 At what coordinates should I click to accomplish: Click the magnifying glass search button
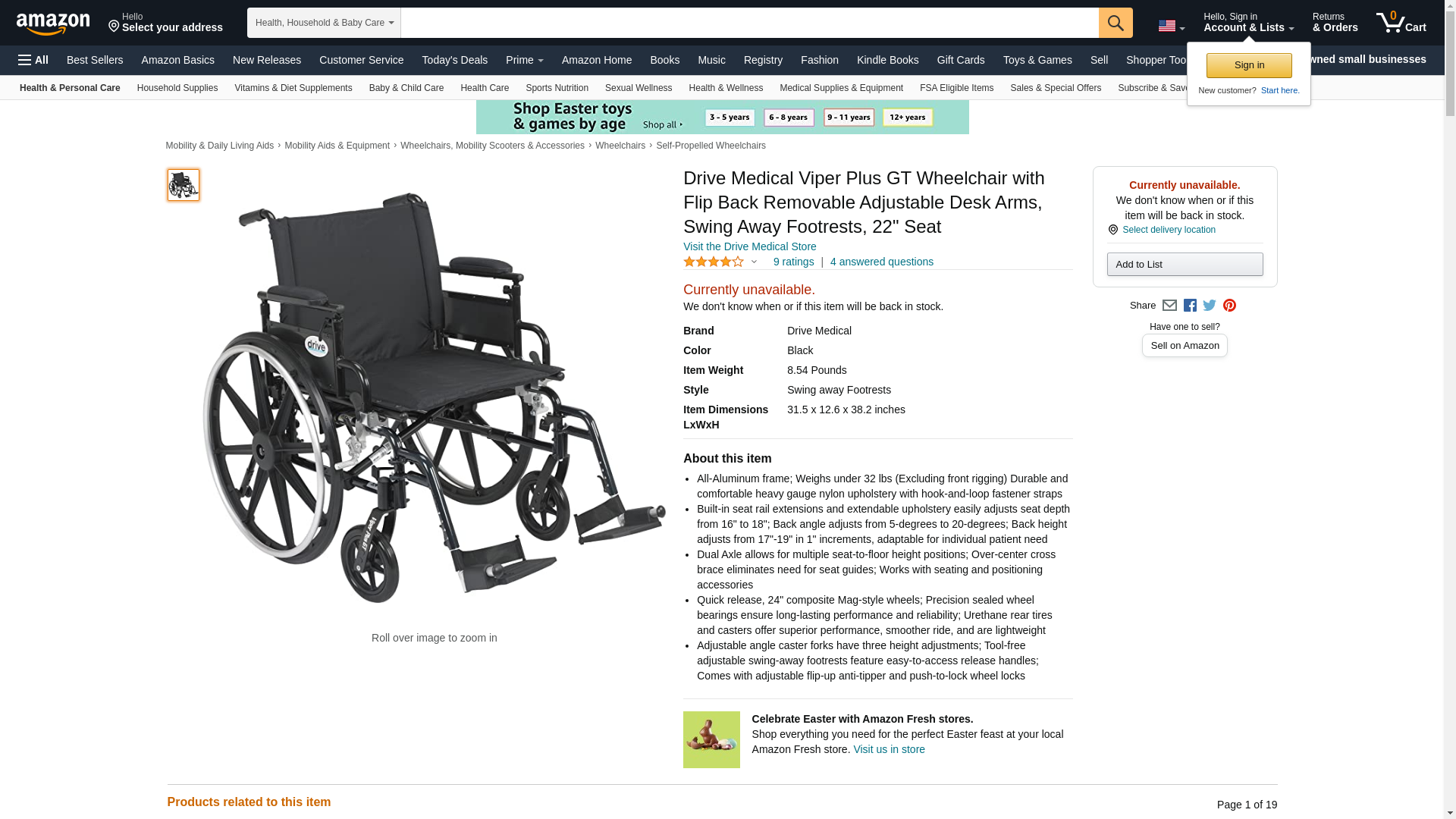click(1116, 23)
